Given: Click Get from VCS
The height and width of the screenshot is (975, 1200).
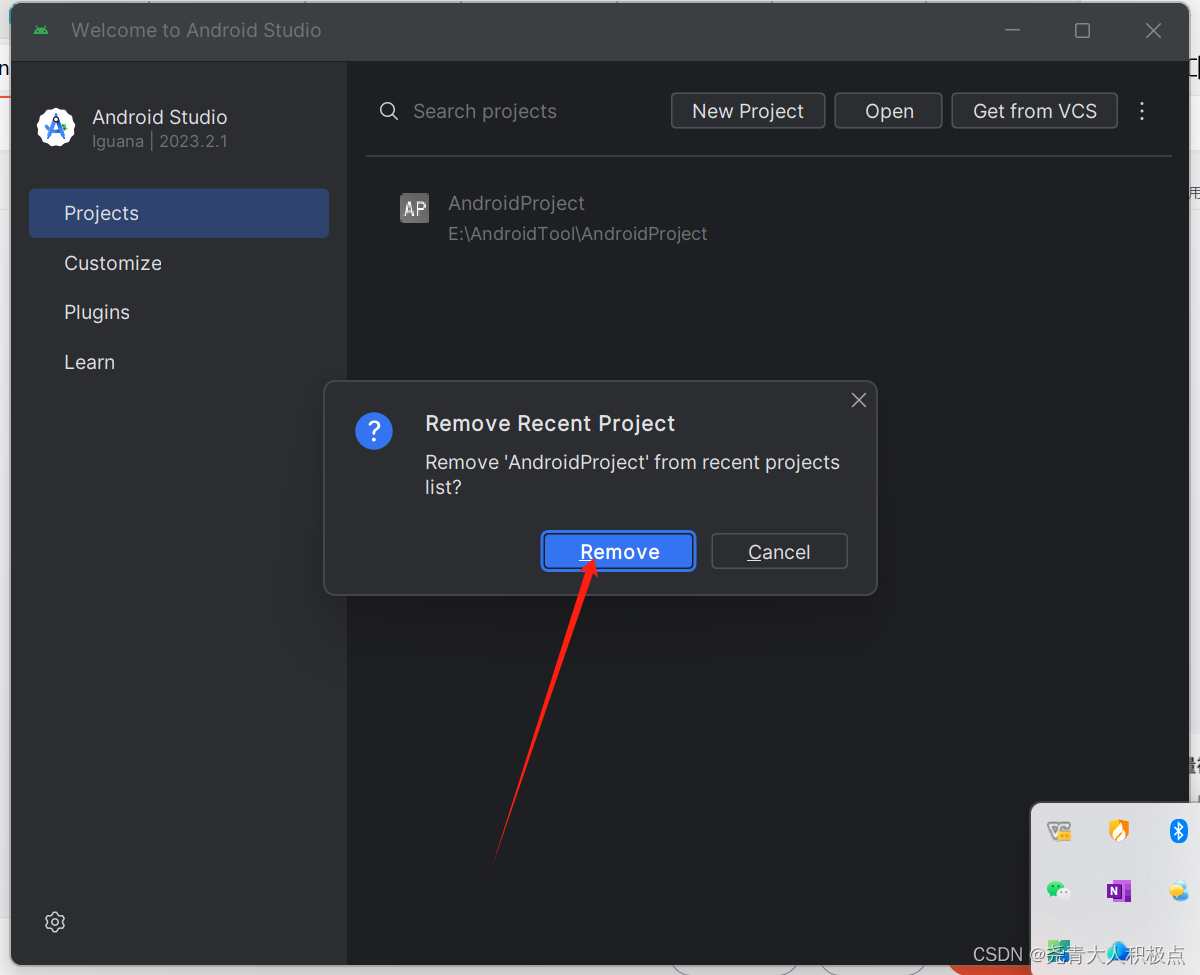Looking at the screenshot, I should [x=1035, y=111].
